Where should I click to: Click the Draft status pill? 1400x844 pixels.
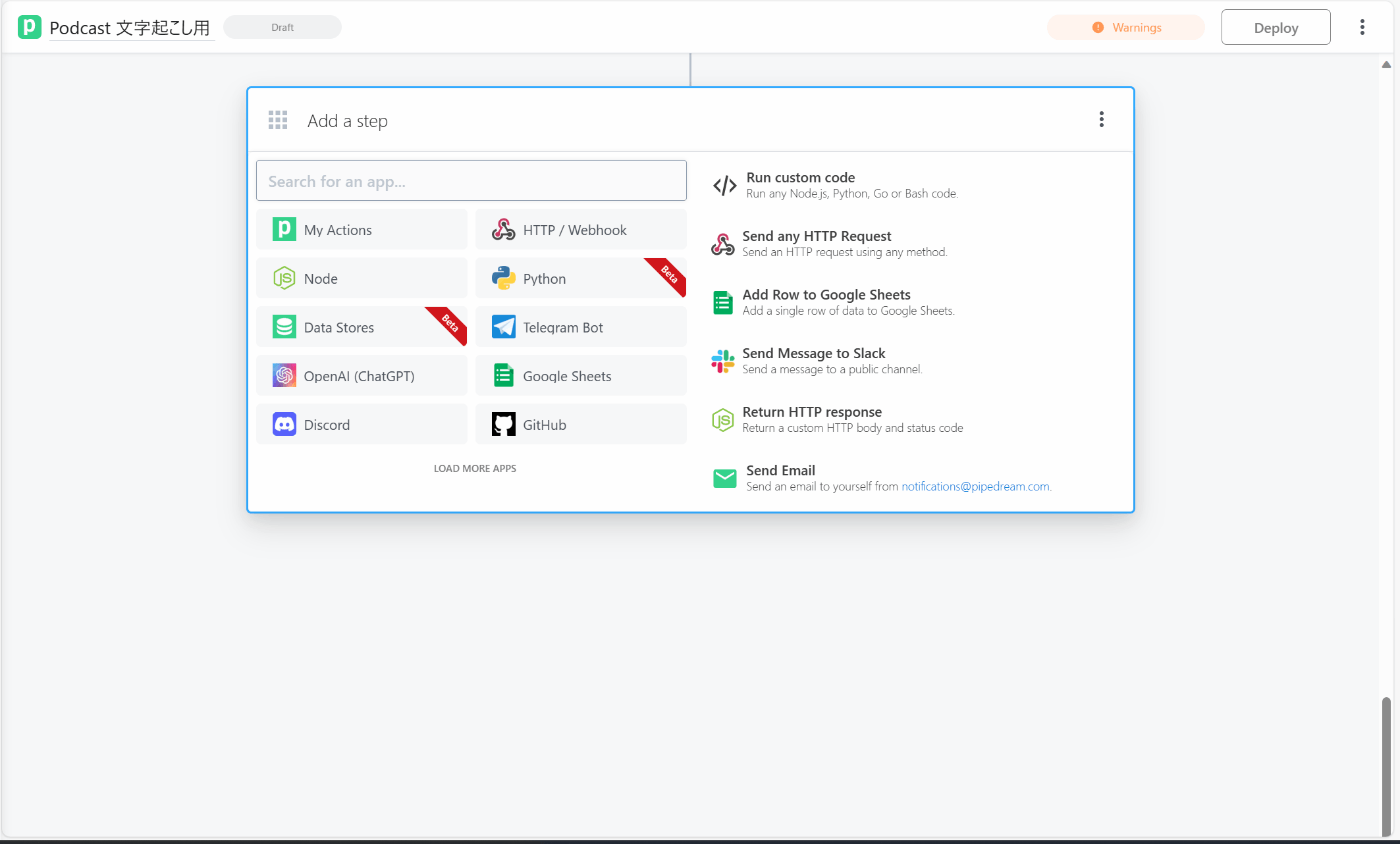283,27
